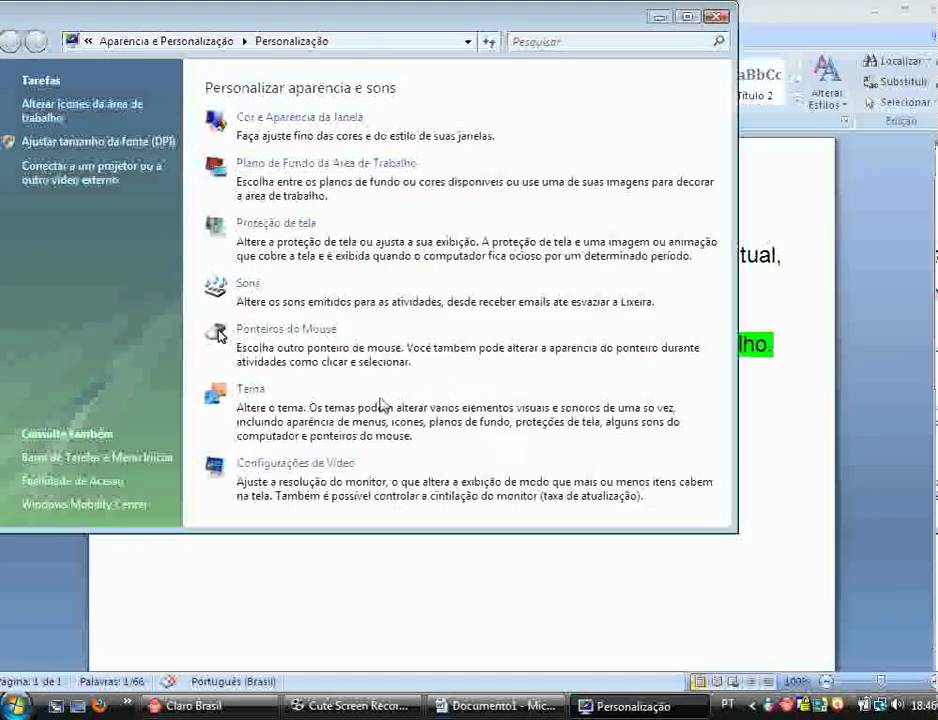
Task: Show hidden system tray icons arrow
Action: click(753, 706)
